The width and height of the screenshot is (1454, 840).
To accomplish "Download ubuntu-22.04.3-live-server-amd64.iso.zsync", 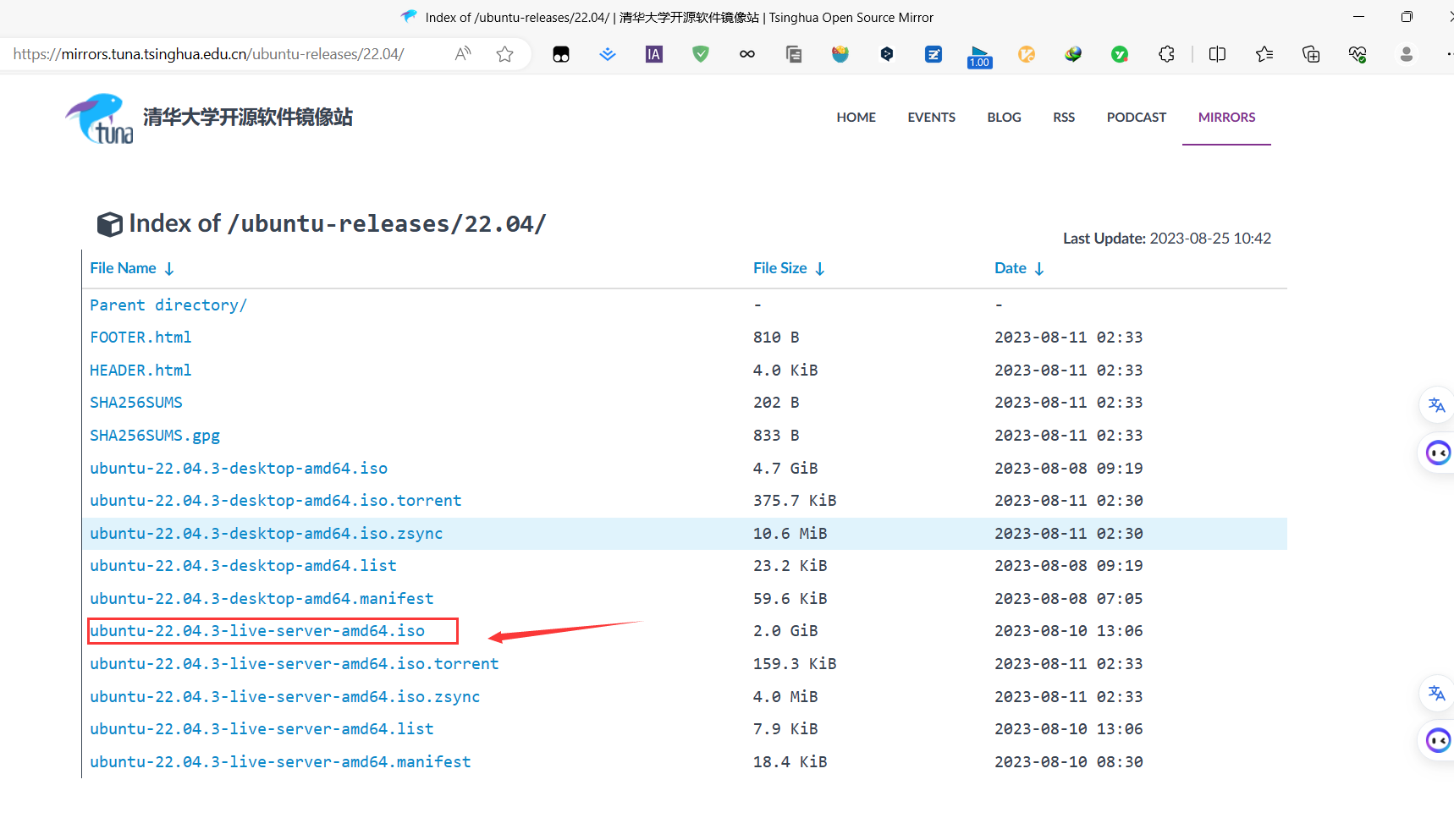I will [285, 697].
